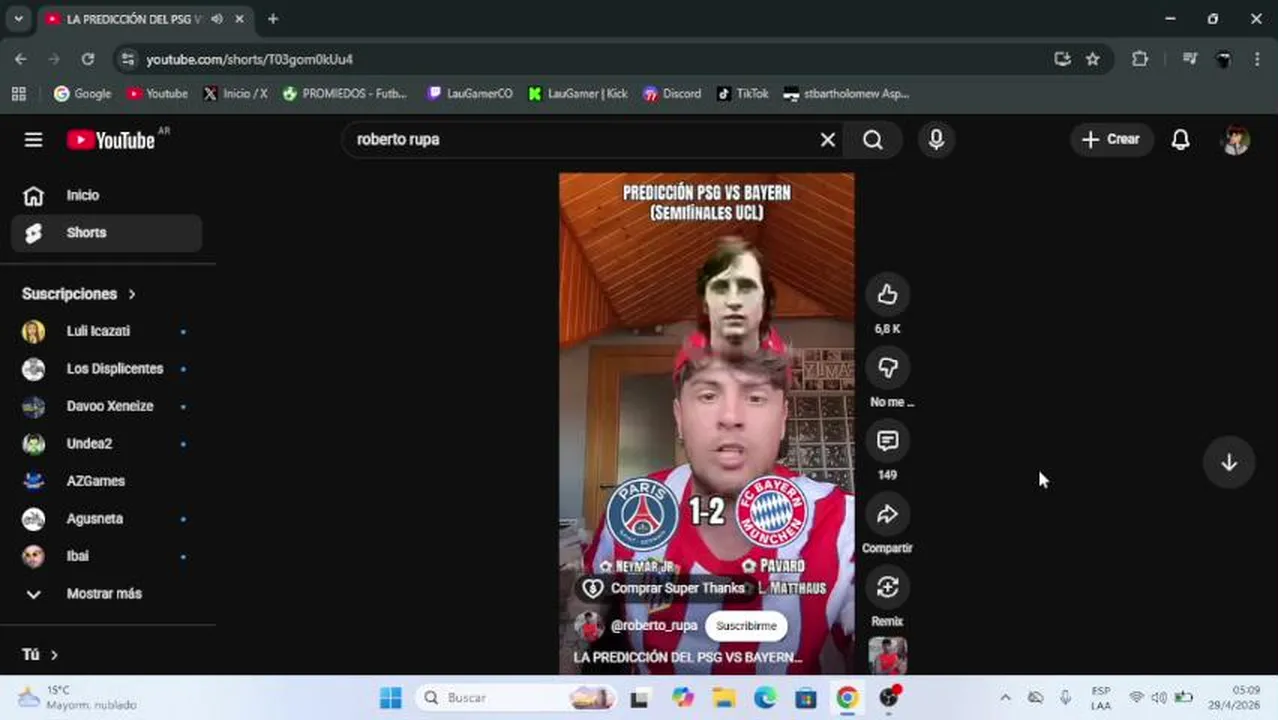Click the taskbar Buscar search box

pos(516,698)
